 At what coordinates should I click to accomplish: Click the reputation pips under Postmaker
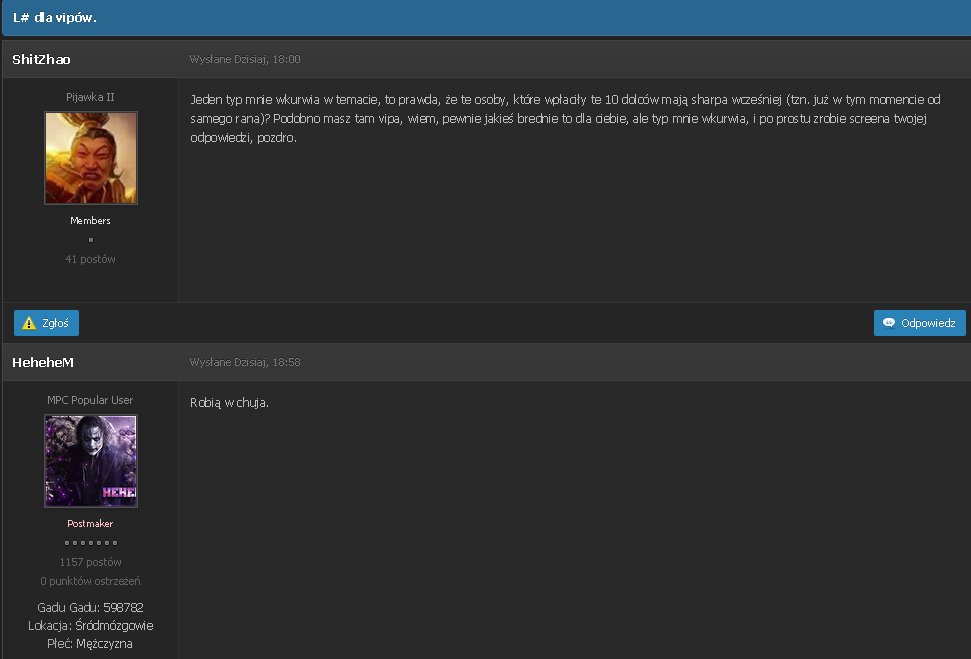(x=90, y=543)
